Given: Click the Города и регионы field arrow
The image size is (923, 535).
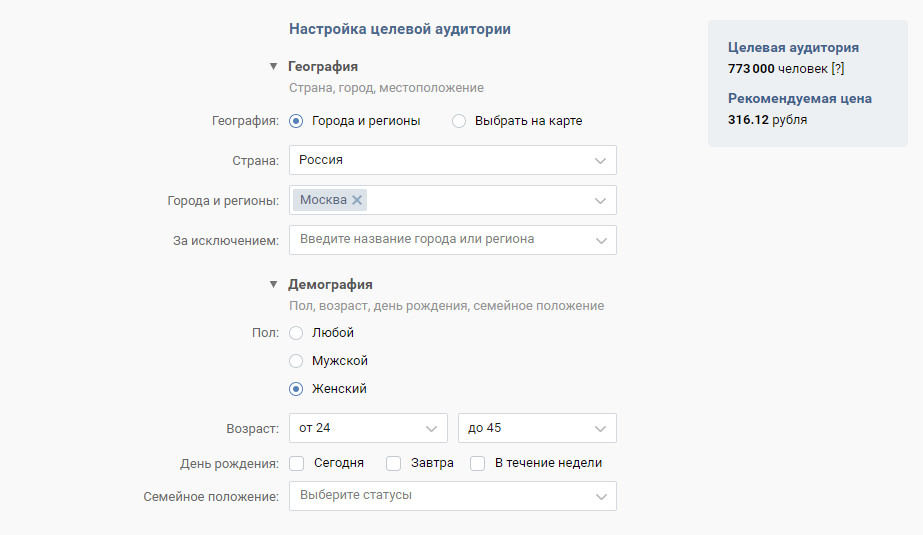Looking at the screenshot, I should [x=600, y=200].
